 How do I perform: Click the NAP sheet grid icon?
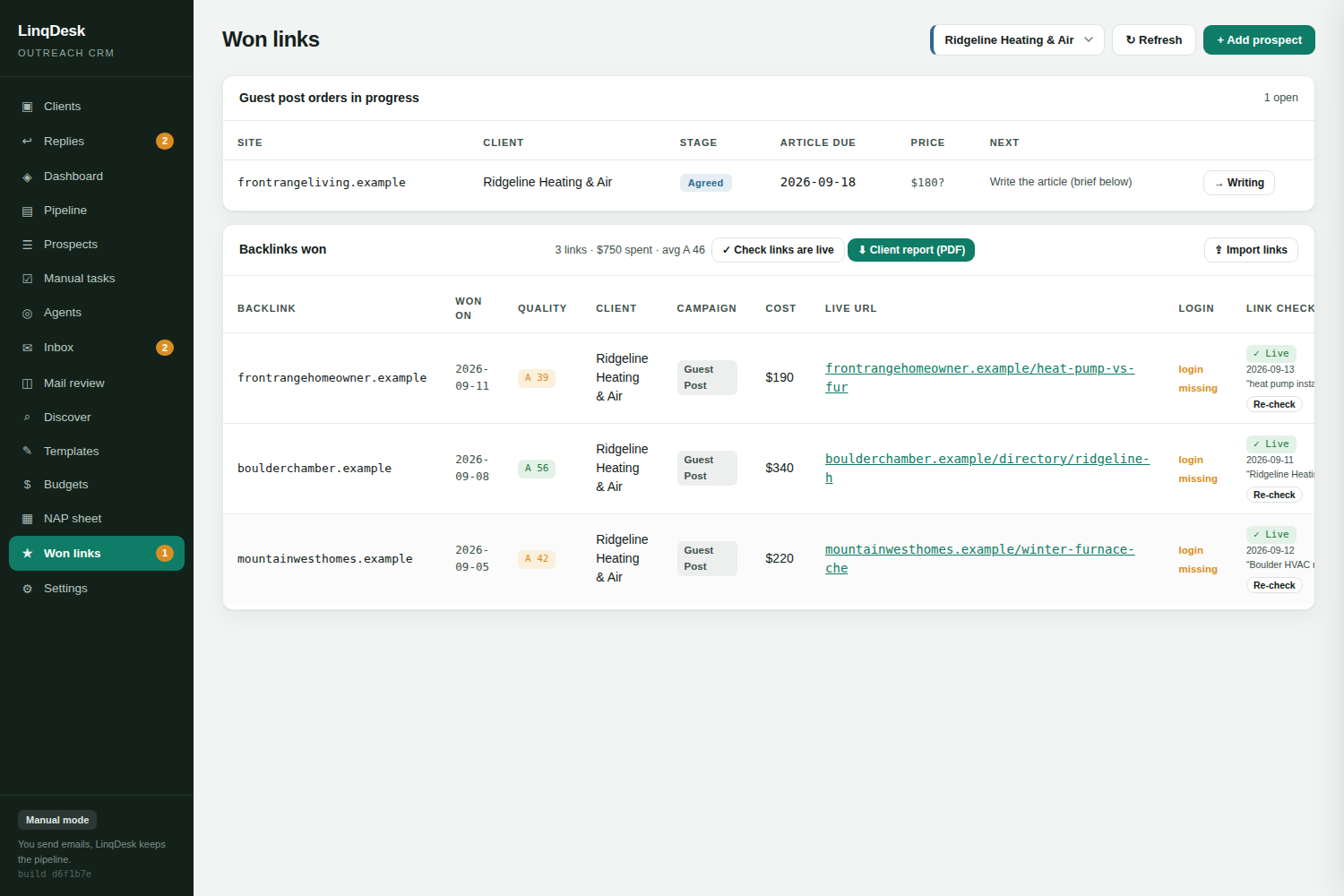pyautogui.click(x=27, y=519)
